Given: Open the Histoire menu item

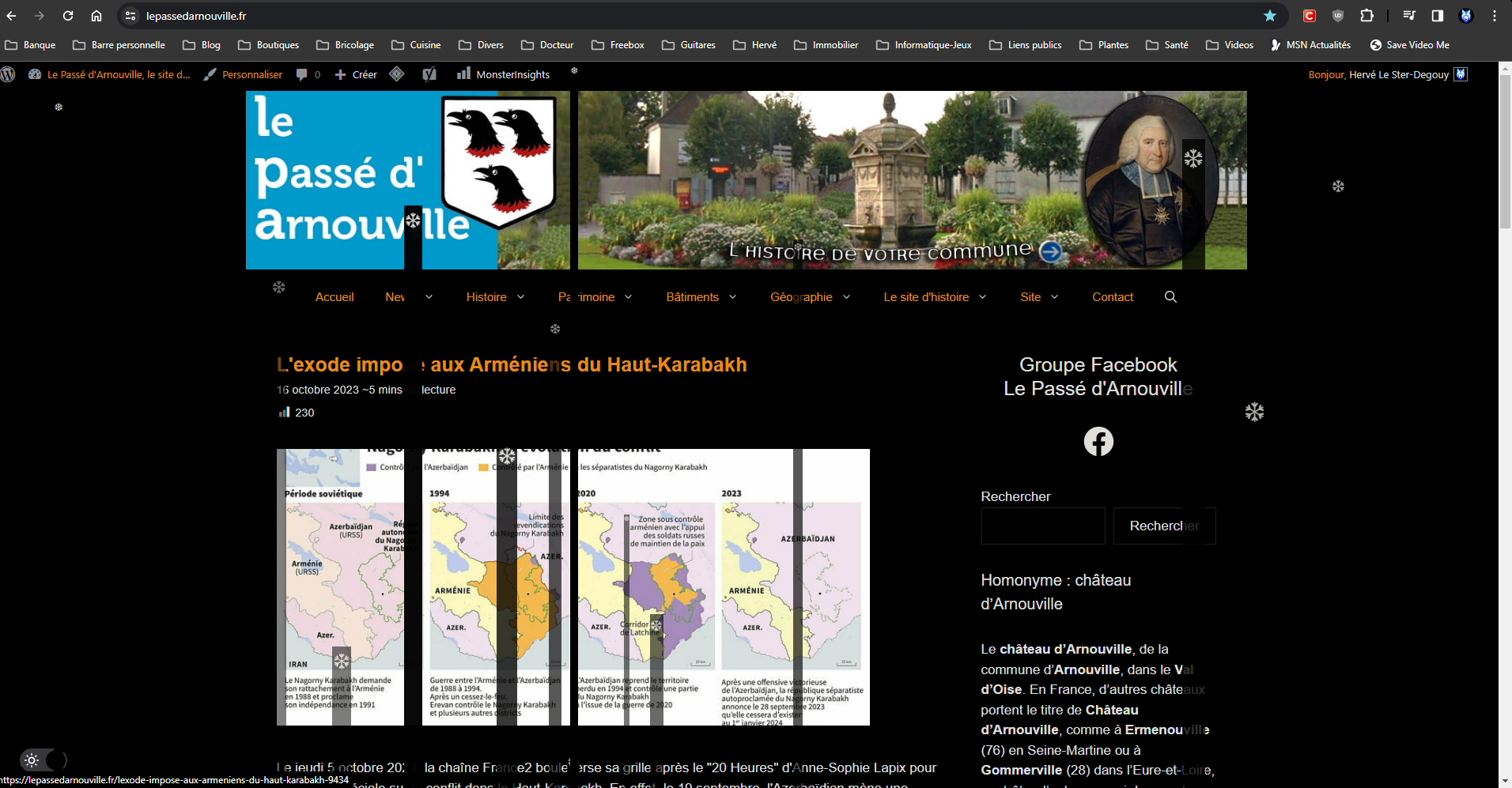Looking at the screenshot, I should click(x=486, y=297).
